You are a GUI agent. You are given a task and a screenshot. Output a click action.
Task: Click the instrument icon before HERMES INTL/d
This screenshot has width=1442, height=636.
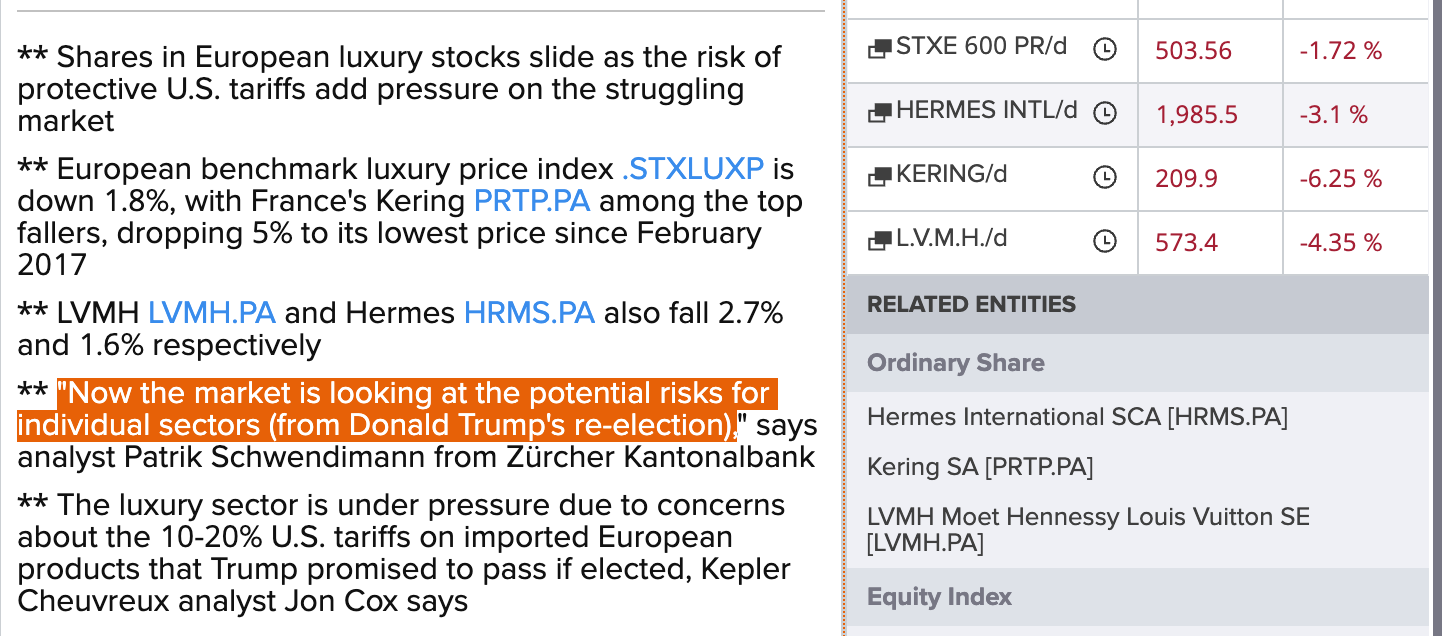tap(879, 113)
